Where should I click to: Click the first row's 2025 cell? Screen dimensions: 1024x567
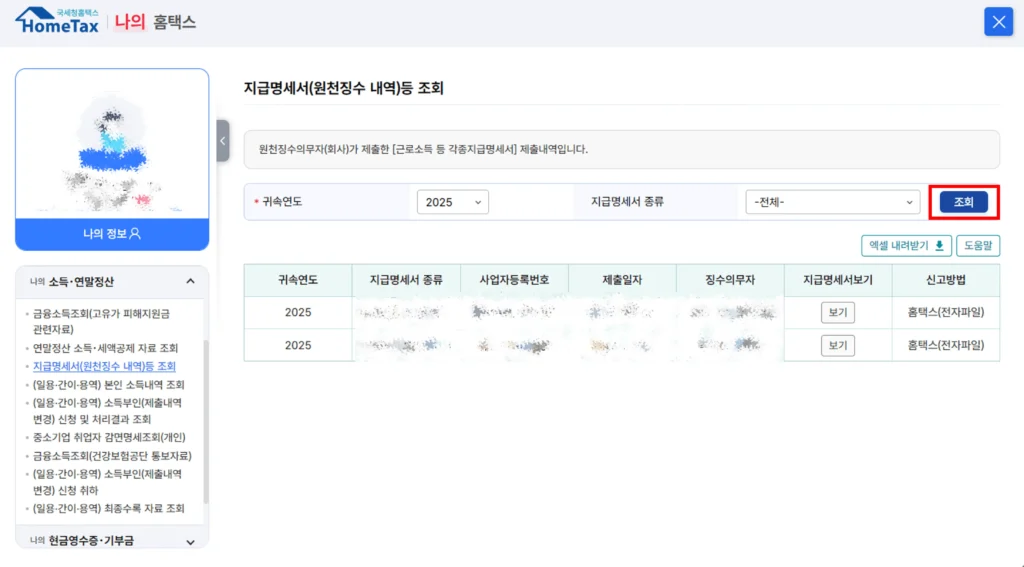(x=298, y=312)
